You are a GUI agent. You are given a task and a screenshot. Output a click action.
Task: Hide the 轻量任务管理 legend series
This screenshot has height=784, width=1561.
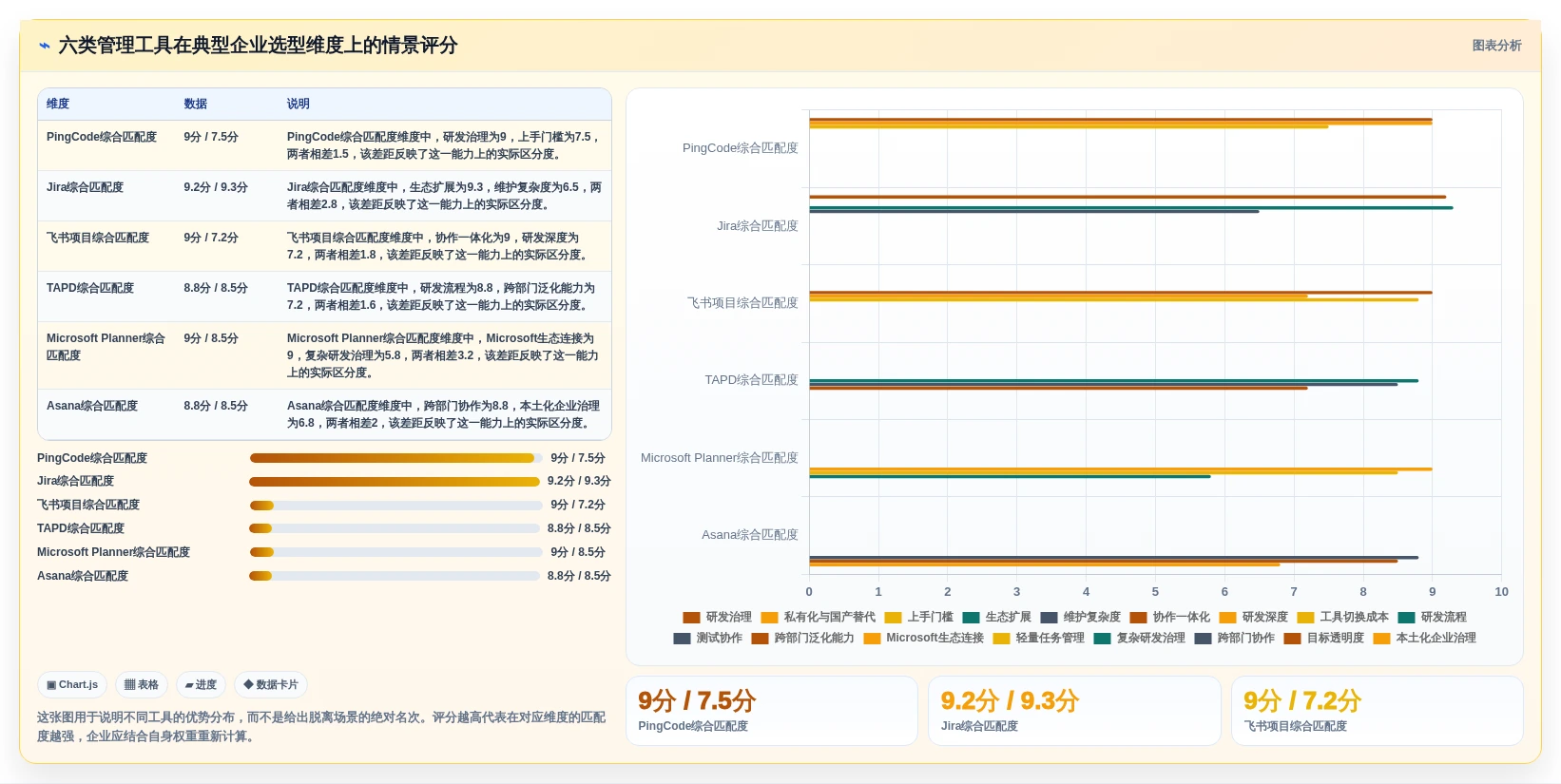1038,638
